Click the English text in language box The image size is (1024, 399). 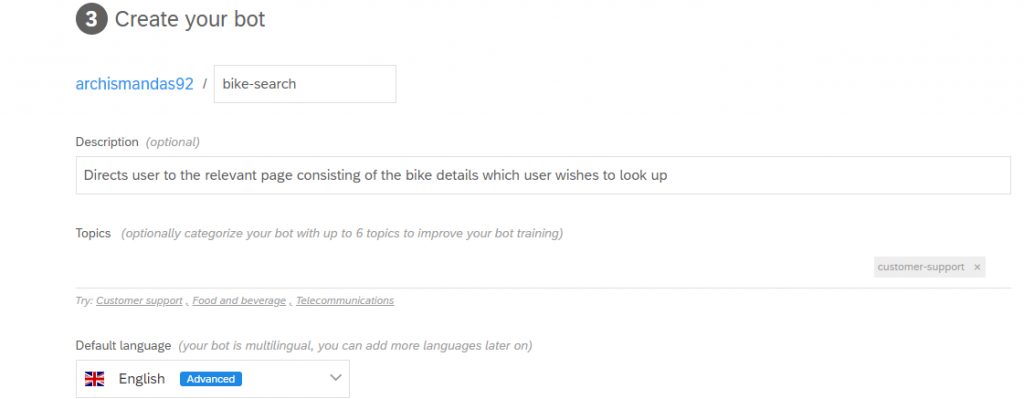tap(142, 379)
